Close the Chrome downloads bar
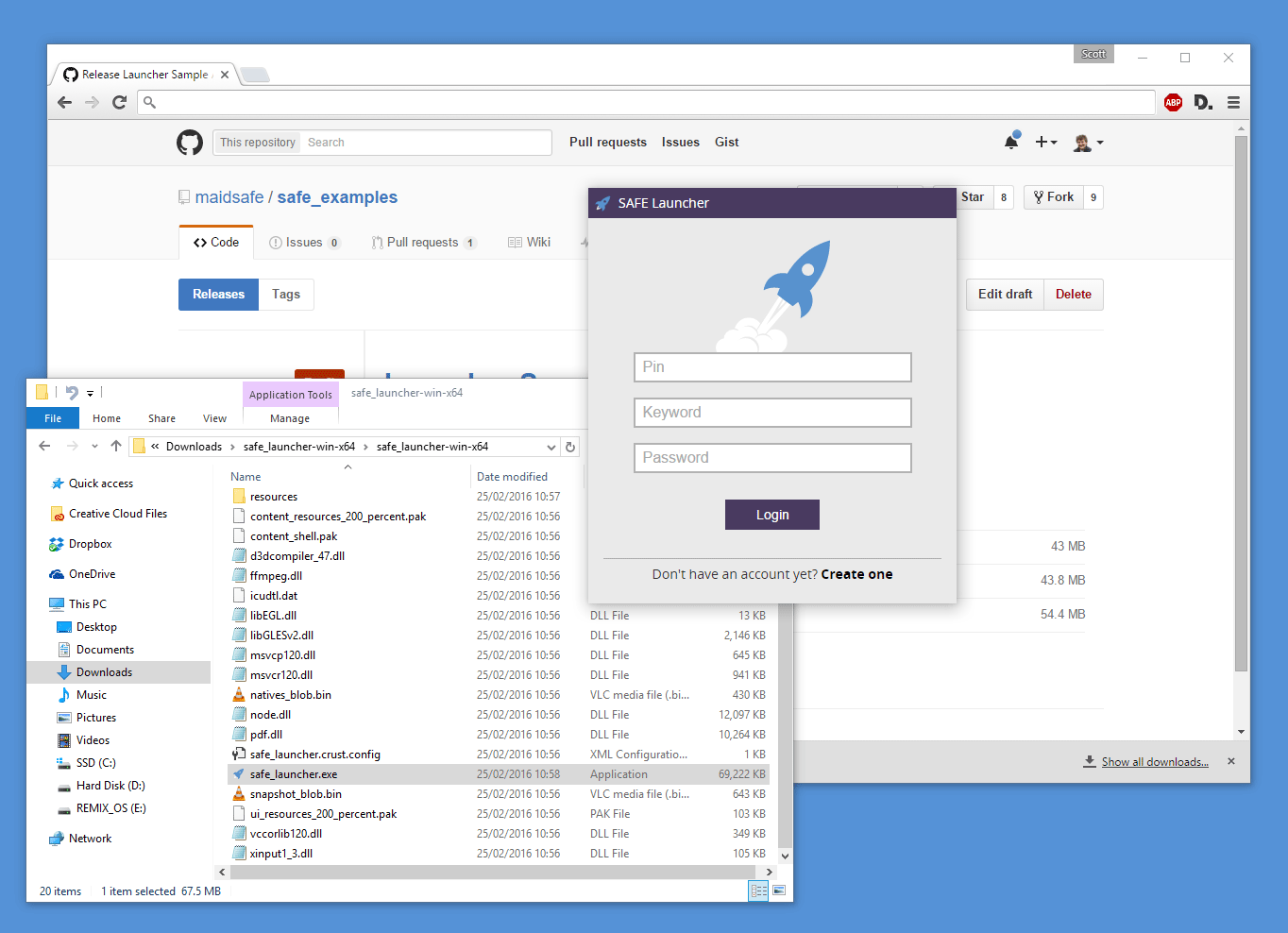Image resolution: width=1288 pixels, height=933 pixels. (x=1230, y=761)
